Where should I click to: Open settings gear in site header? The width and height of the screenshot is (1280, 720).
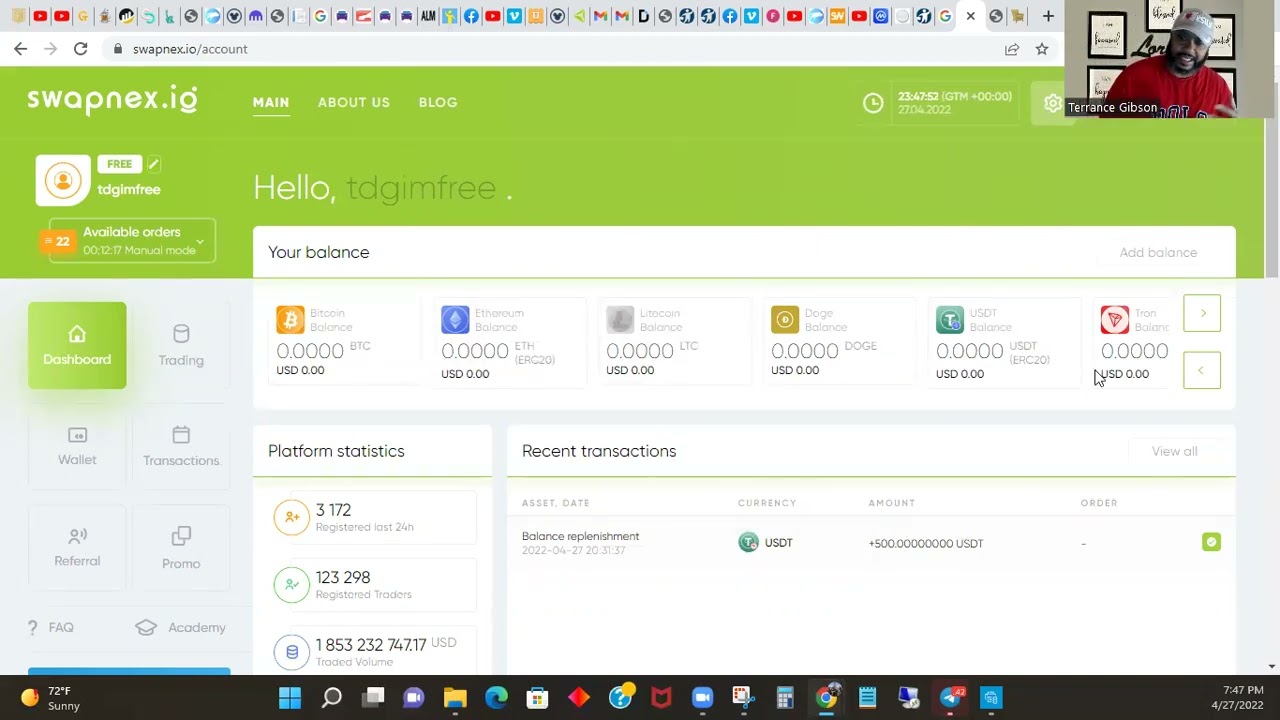[1052, 103]
